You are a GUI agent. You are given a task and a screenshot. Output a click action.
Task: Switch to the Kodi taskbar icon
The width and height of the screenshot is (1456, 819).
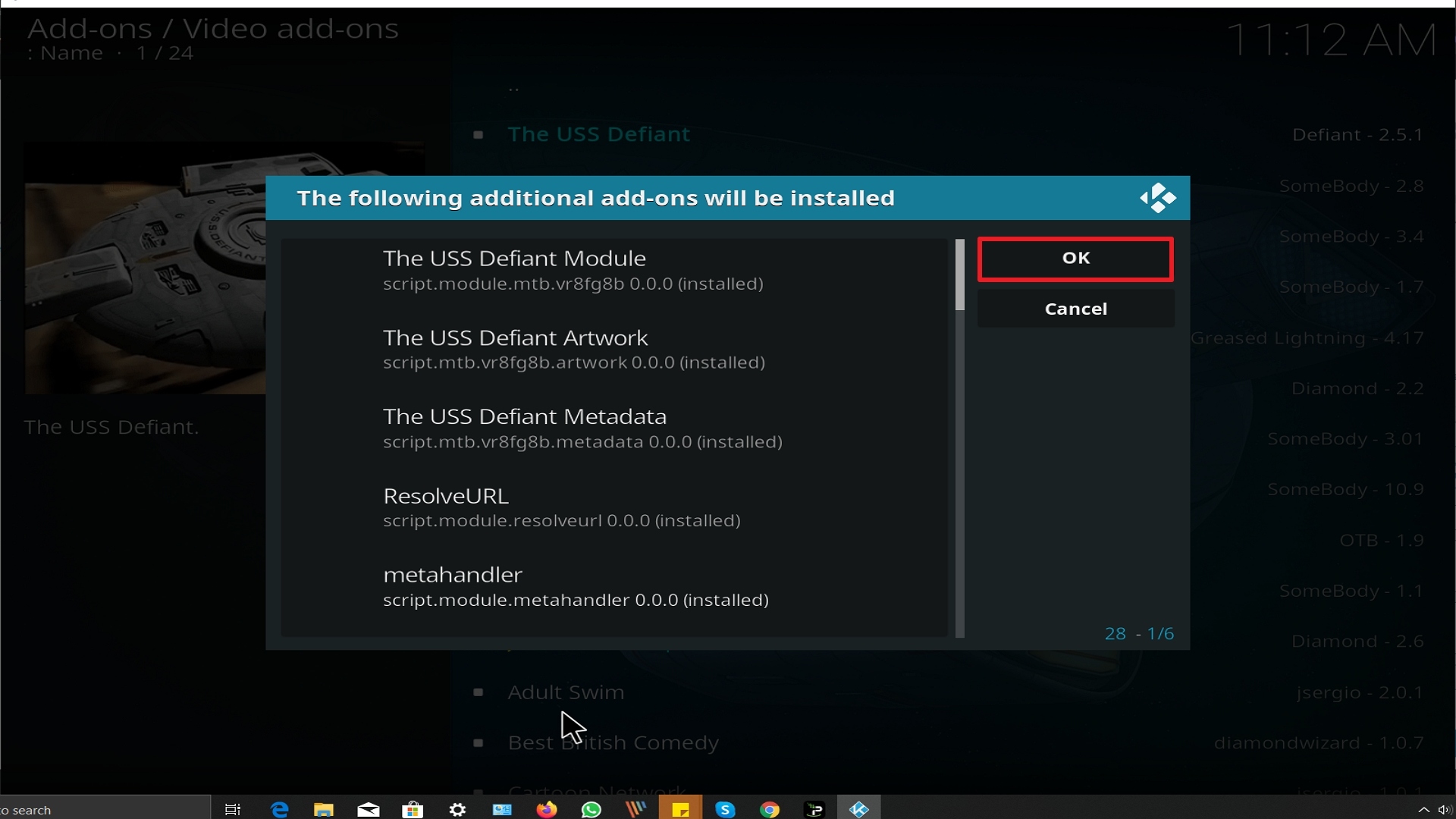tap(859, 809)
